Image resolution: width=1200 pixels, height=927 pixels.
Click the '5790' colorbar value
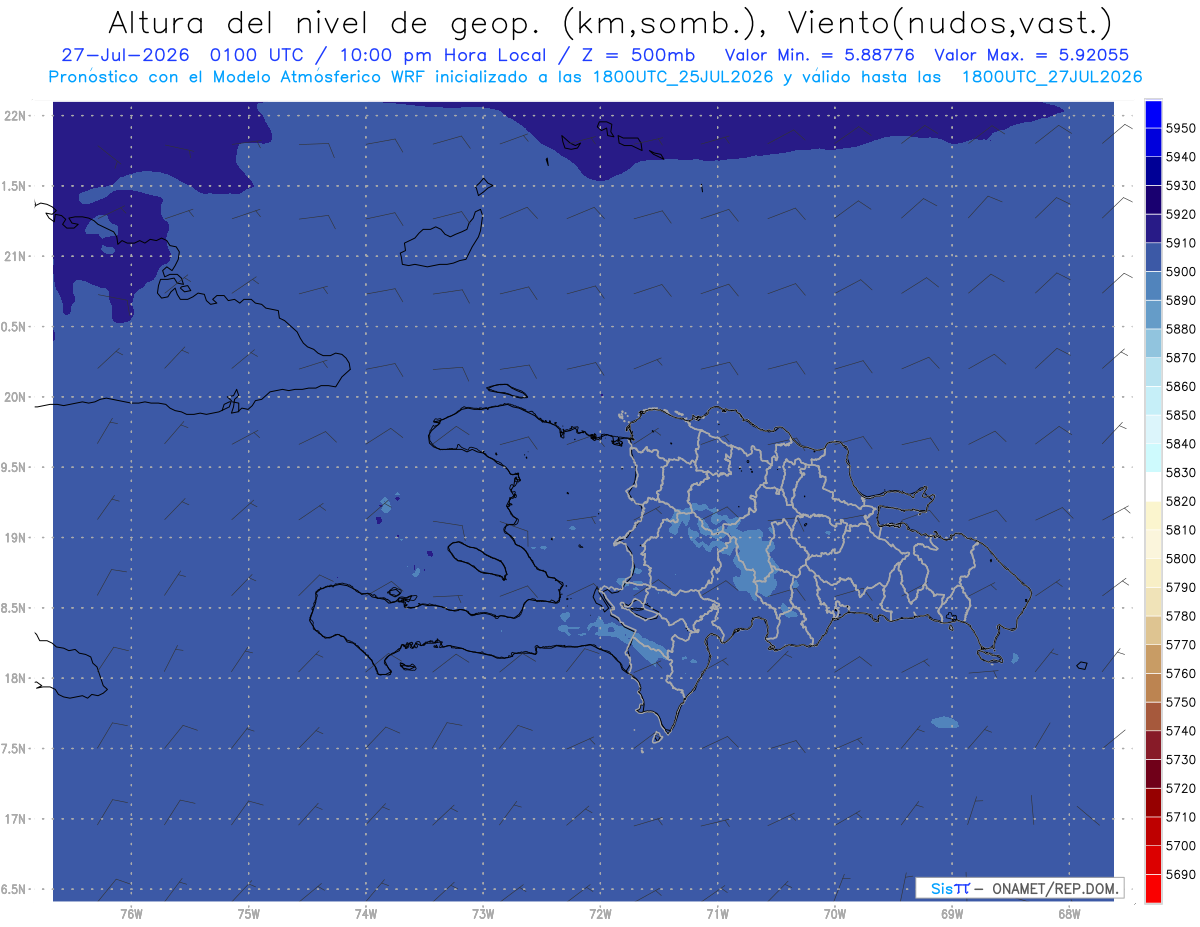point(1181,587)
